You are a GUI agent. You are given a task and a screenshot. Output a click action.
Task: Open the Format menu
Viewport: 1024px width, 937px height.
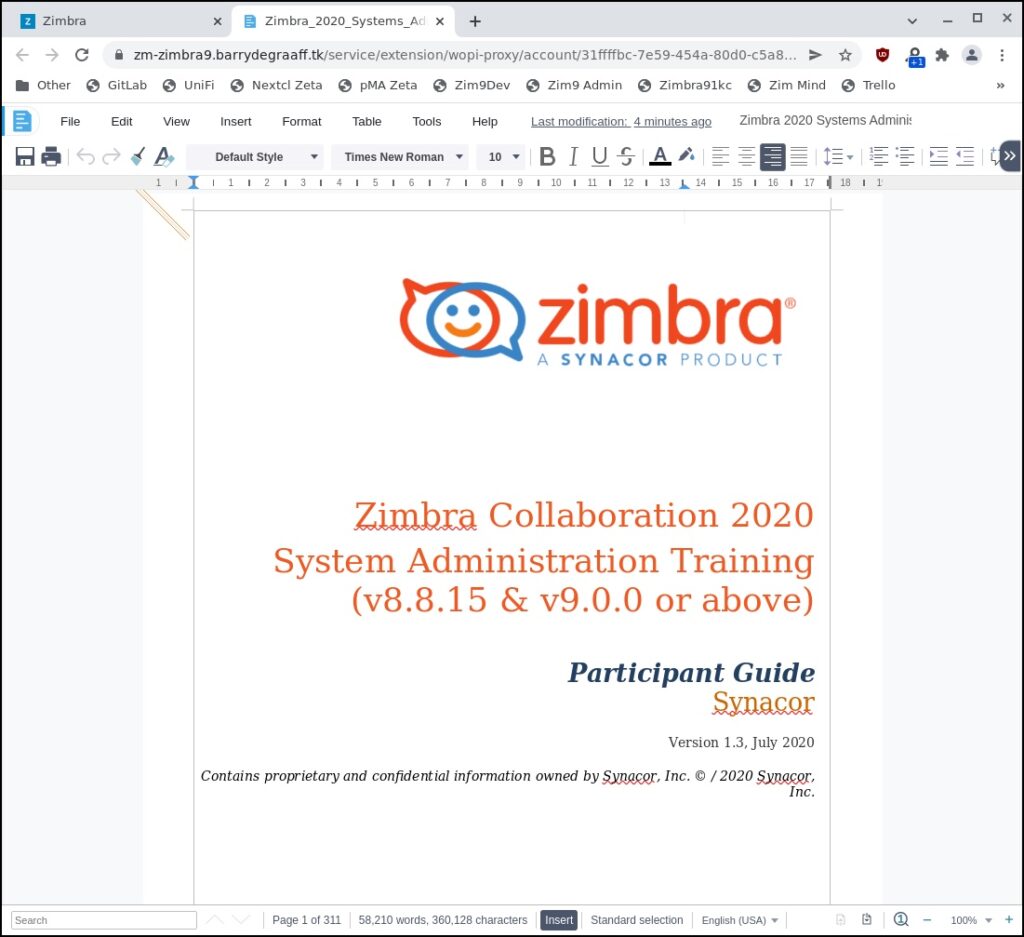[301, 121]
